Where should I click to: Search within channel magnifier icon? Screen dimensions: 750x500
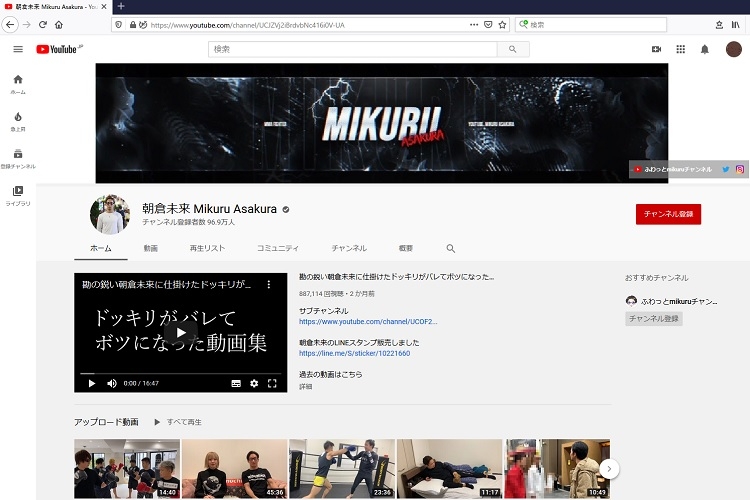click(451, 248)
